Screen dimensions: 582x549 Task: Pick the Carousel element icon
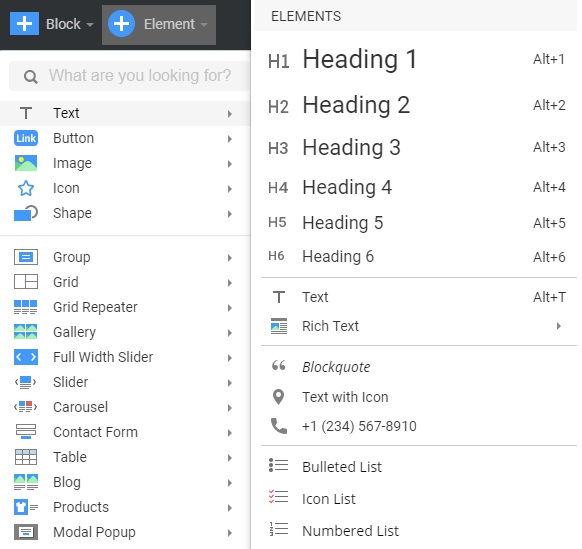click(26, 407)
